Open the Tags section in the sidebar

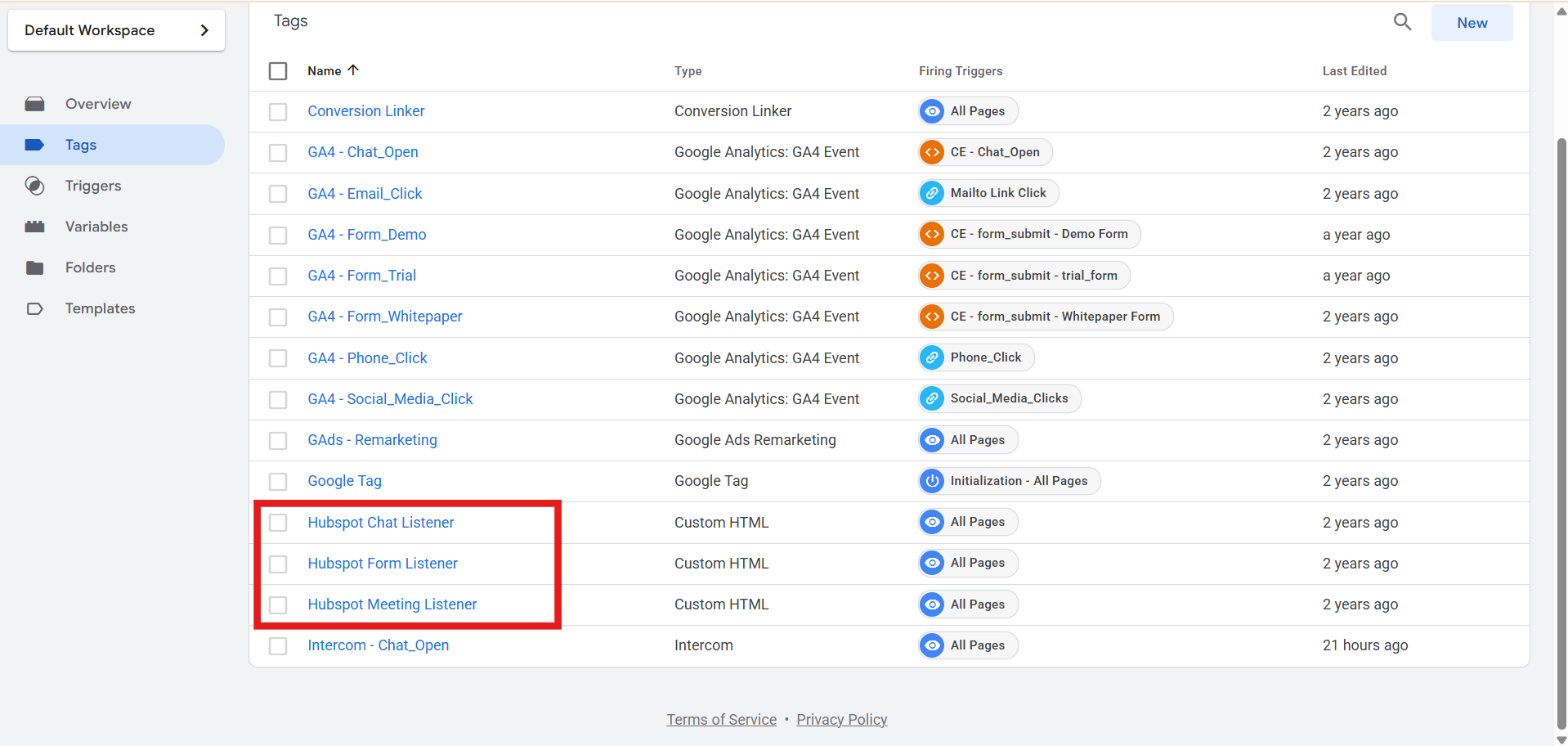[81, 145]
